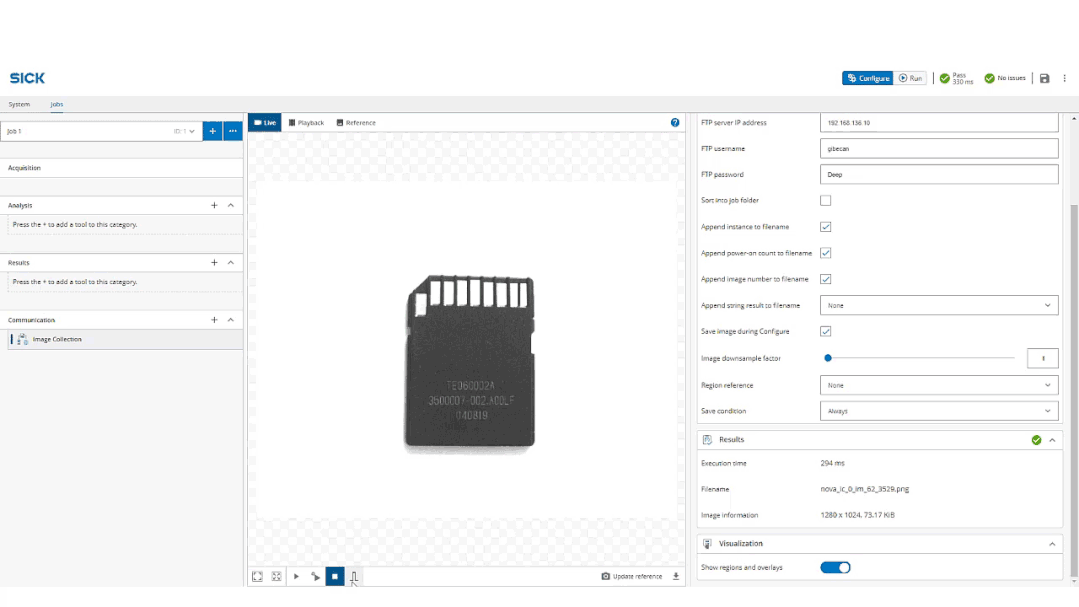Viewport: 1079px width, 607px height.
Task: Click the fit-to-view icon in image toolbar
Action: [x=257, y=576]
